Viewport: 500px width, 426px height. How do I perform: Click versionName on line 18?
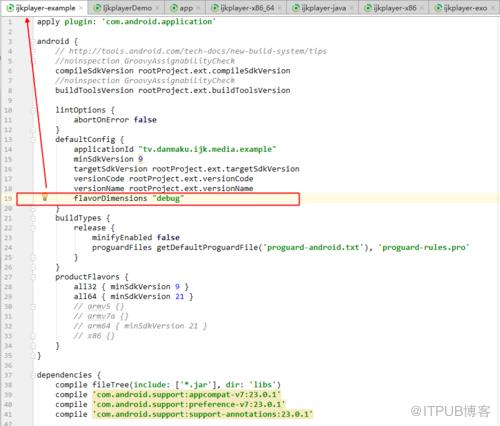tap(99, 188)
